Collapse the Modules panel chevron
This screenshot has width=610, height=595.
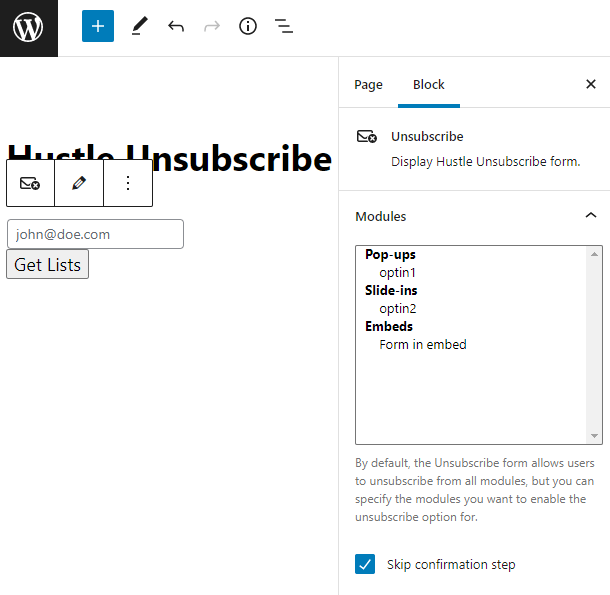click(x=591, y=215)
